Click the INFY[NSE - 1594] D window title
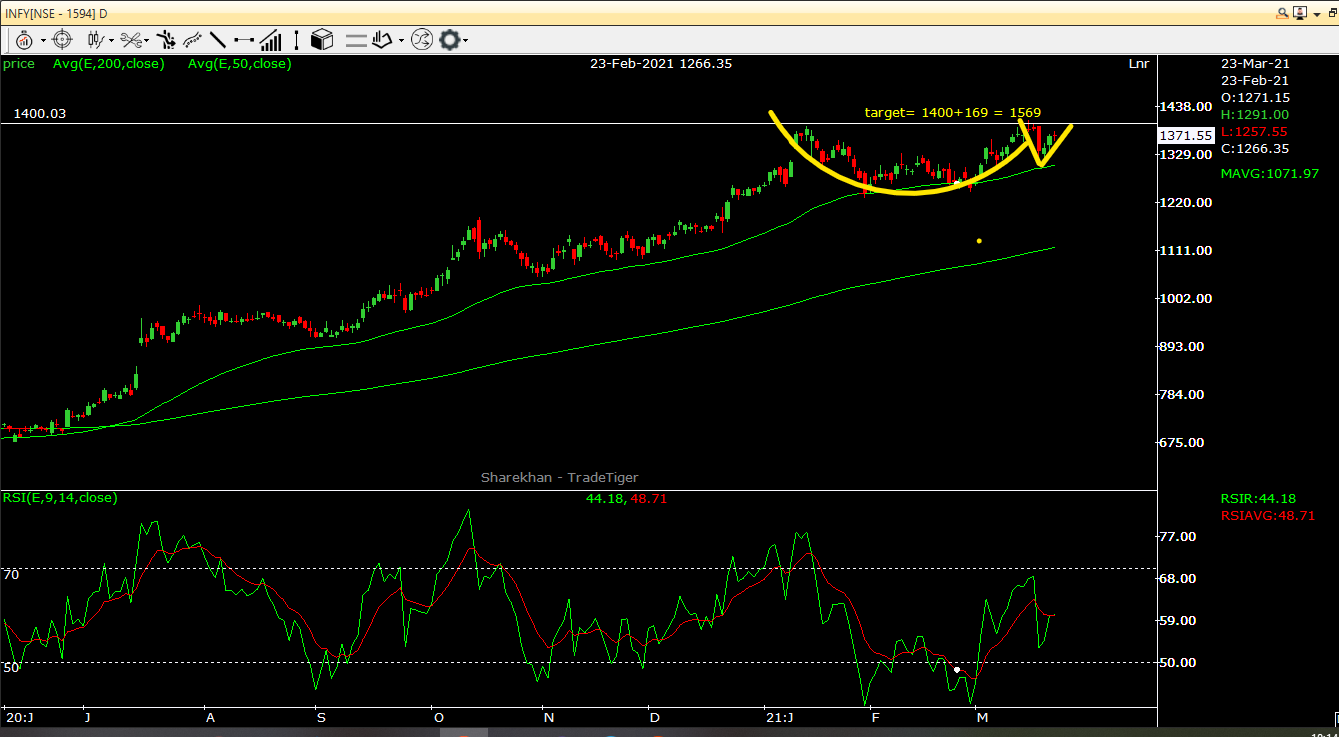This screenshot has height=737, width=1339. pyautogui.click(x=56, y=13)
